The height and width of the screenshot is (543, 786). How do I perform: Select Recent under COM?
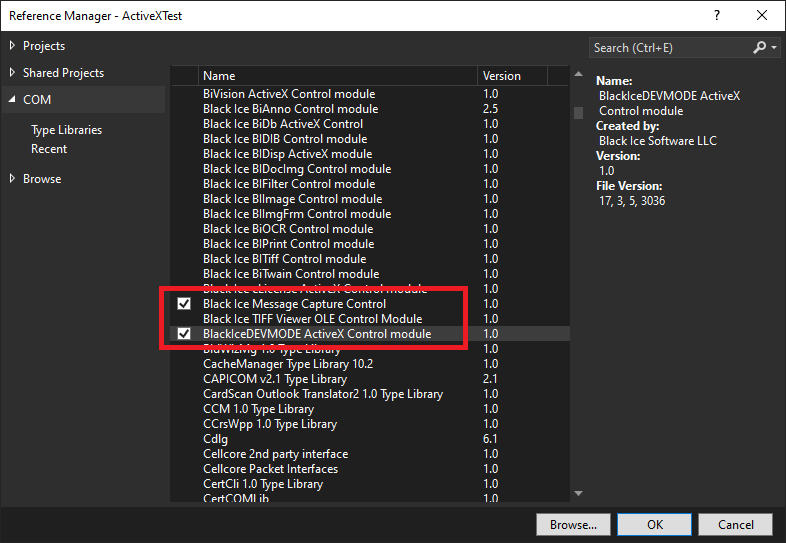click(49, 149)
